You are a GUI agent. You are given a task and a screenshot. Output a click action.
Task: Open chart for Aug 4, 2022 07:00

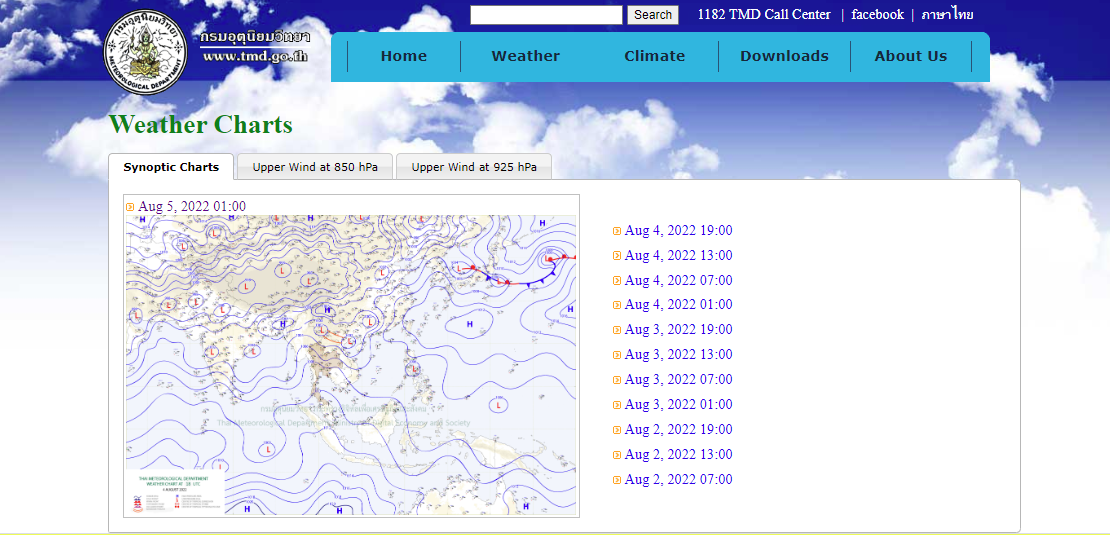point(678,281)
